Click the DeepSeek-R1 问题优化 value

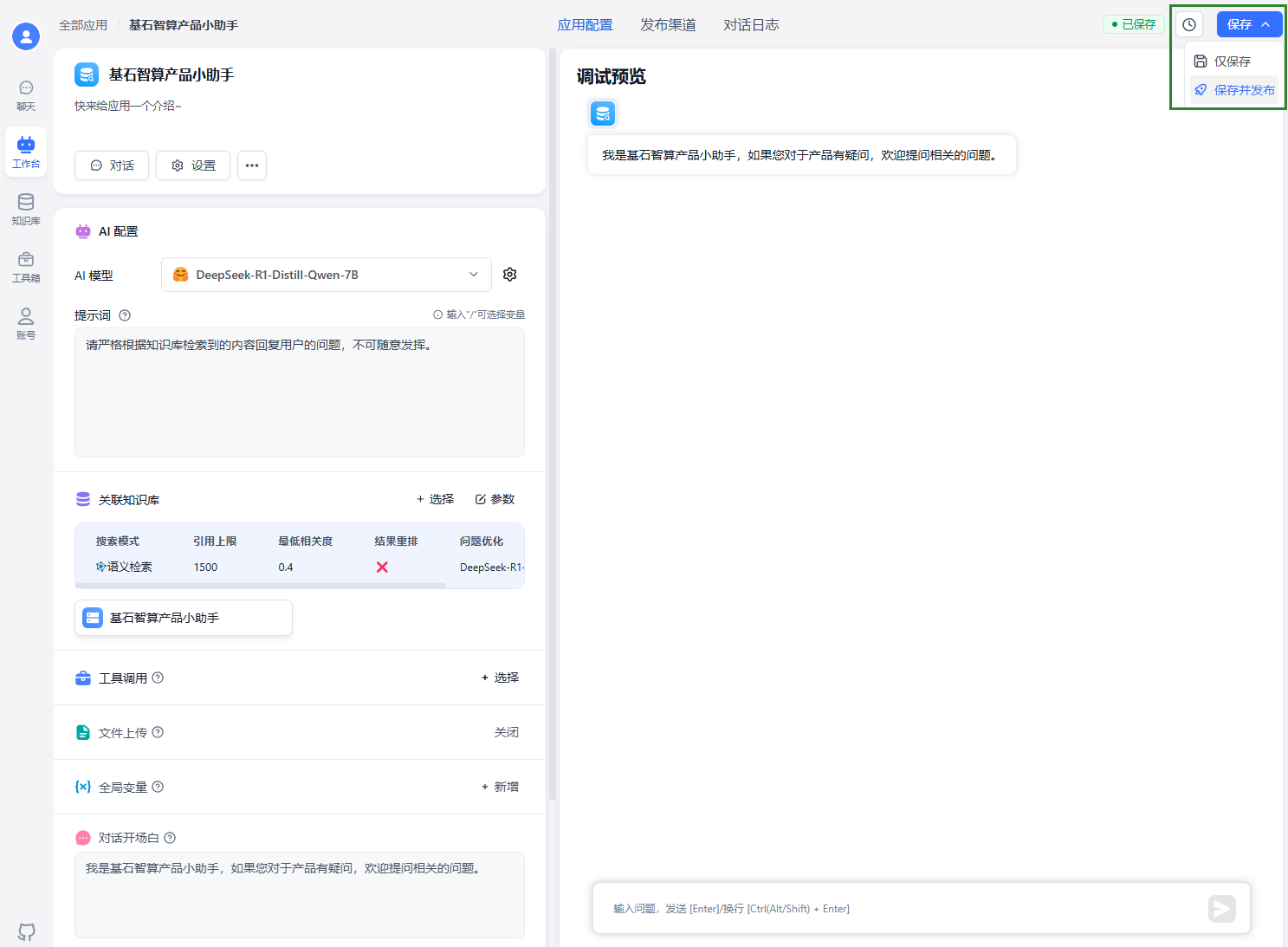tap(492, 567)
